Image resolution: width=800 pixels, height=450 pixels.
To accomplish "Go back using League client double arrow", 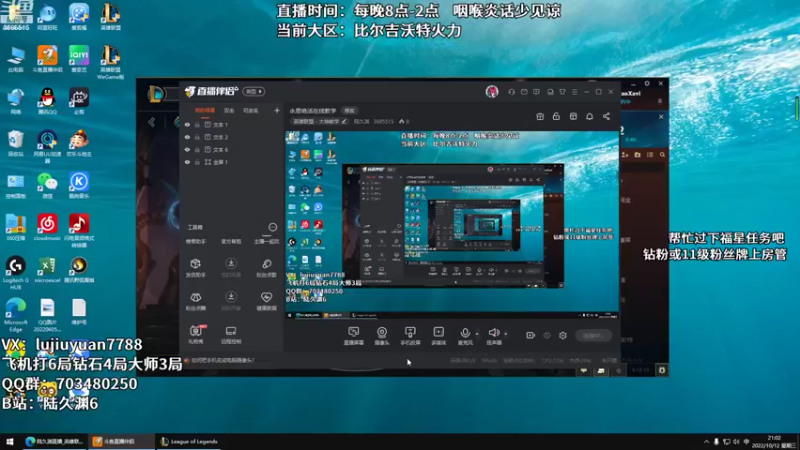I will [x=152, y=122].
